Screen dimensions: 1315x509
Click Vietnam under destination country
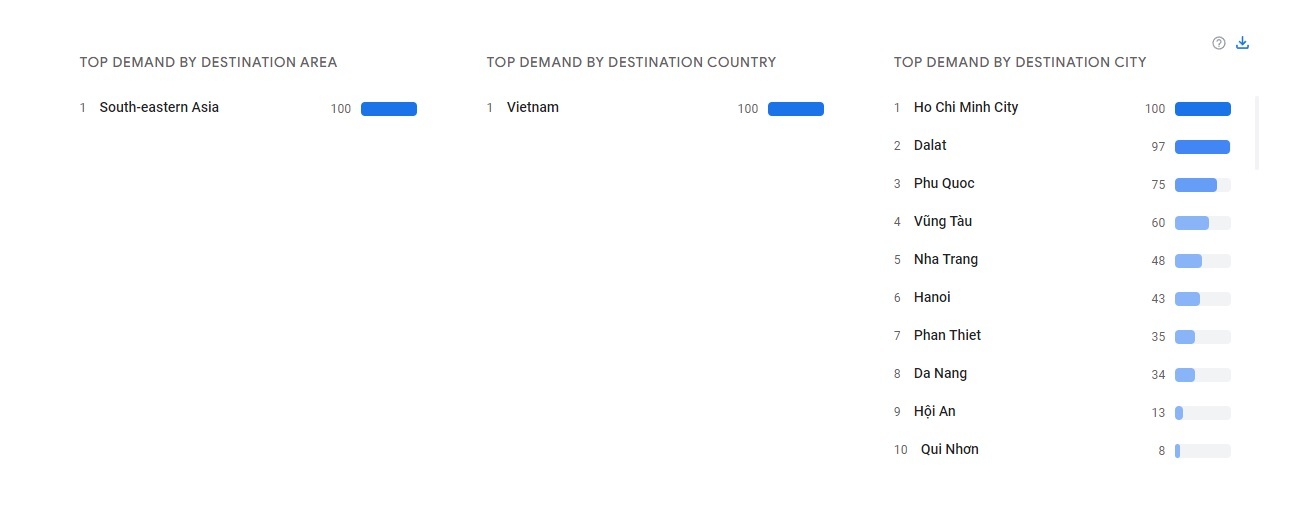point(532,108)
